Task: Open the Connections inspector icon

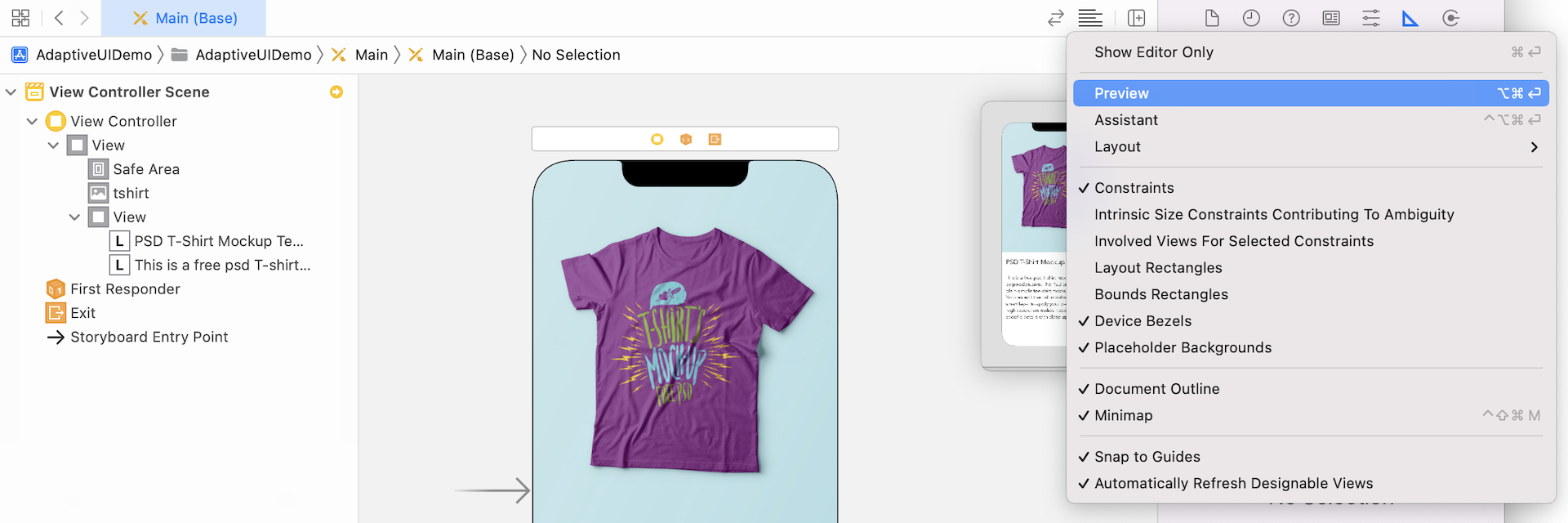Action: pyautogui.click(x=1450, y=18)
